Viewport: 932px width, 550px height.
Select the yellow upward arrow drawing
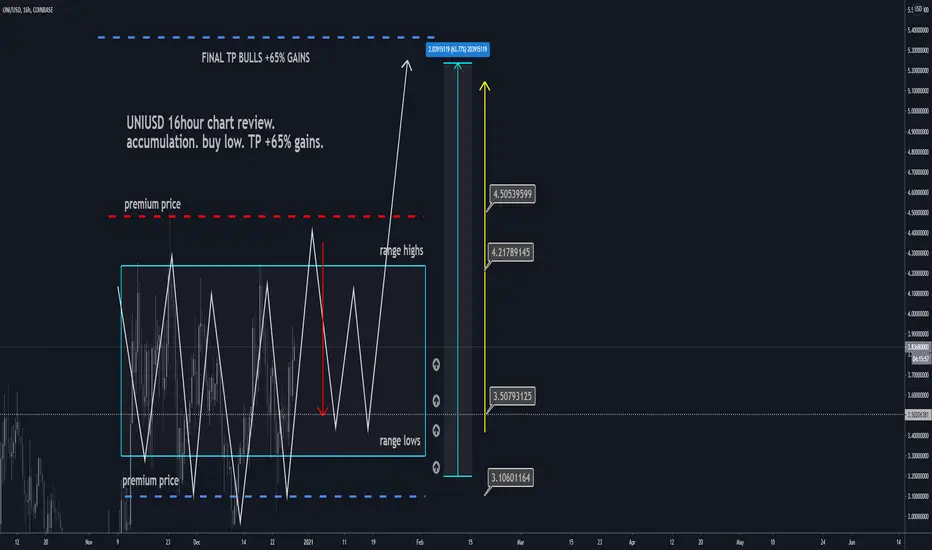(485, 257)
